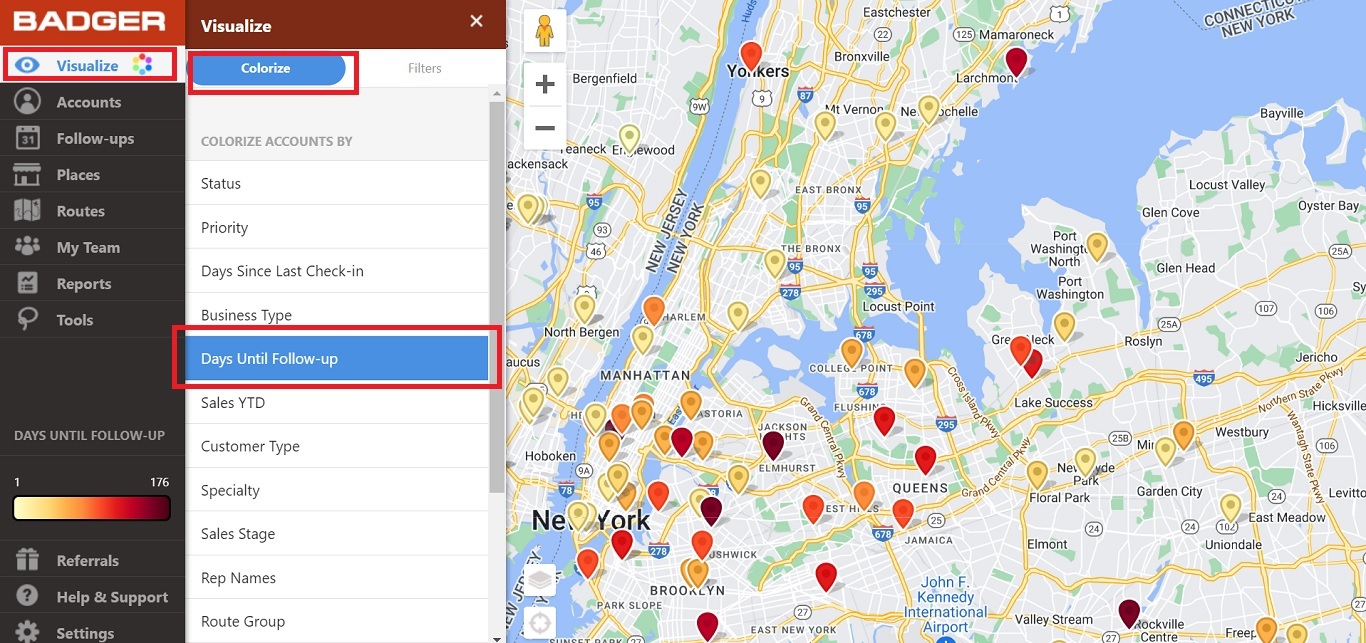Open the Accounts menu label
Image resolution: width=1366 pixels, height=643 pixels.
click(88, 102)
